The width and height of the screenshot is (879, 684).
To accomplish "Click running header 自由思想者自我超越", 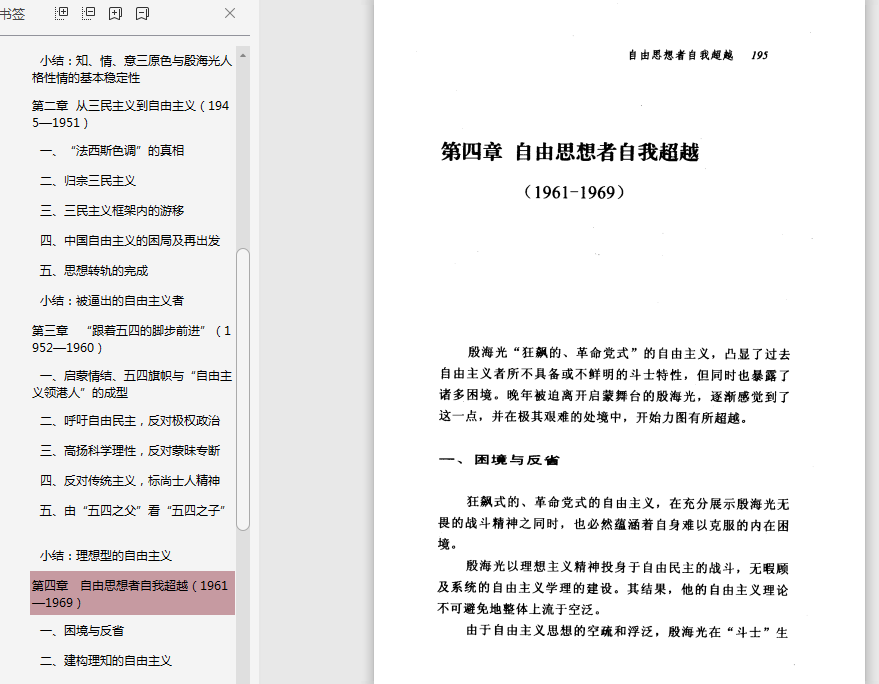I will click(x=680, y=55).
